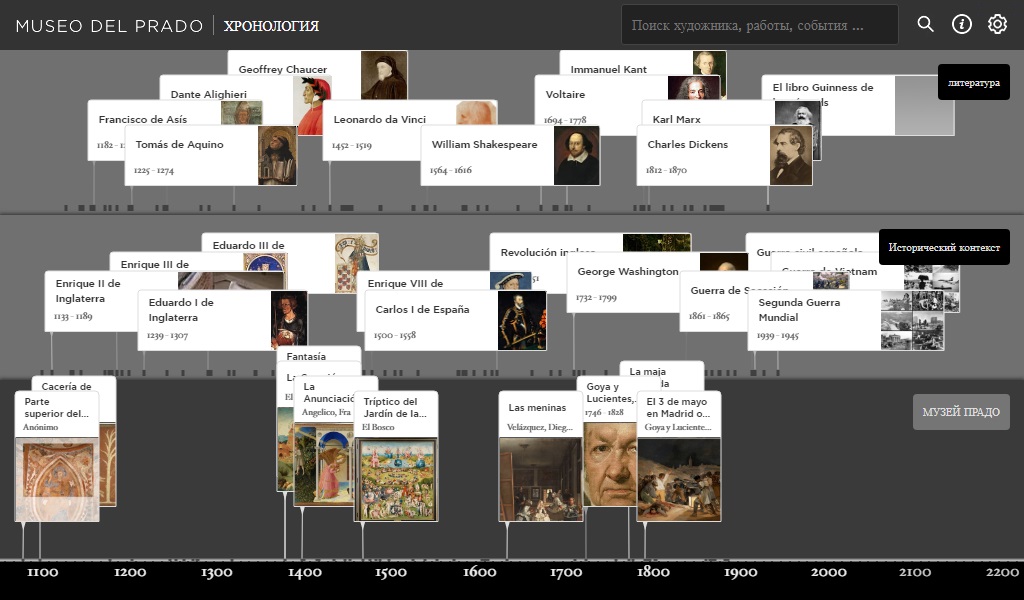The image size is (1024, 600).
Task: Select the МУЗЕЙ ПРАДО category button
Action: 961,412
